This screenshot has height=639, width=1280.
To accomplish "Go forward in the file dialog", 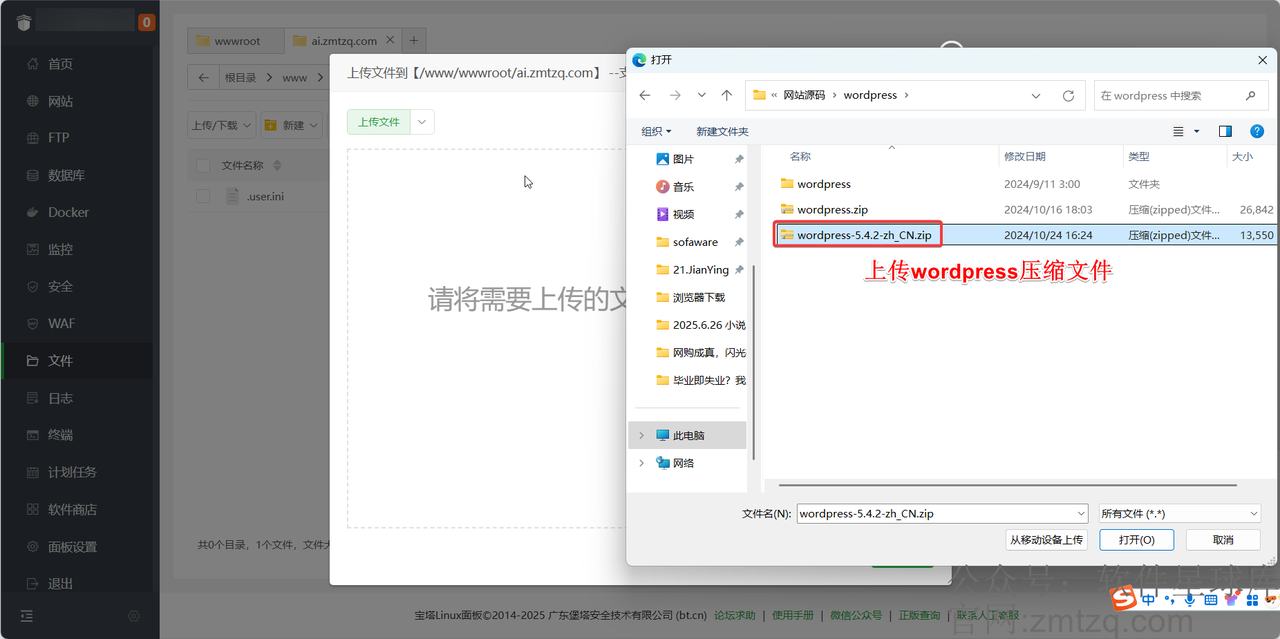I will coord(675,96).
